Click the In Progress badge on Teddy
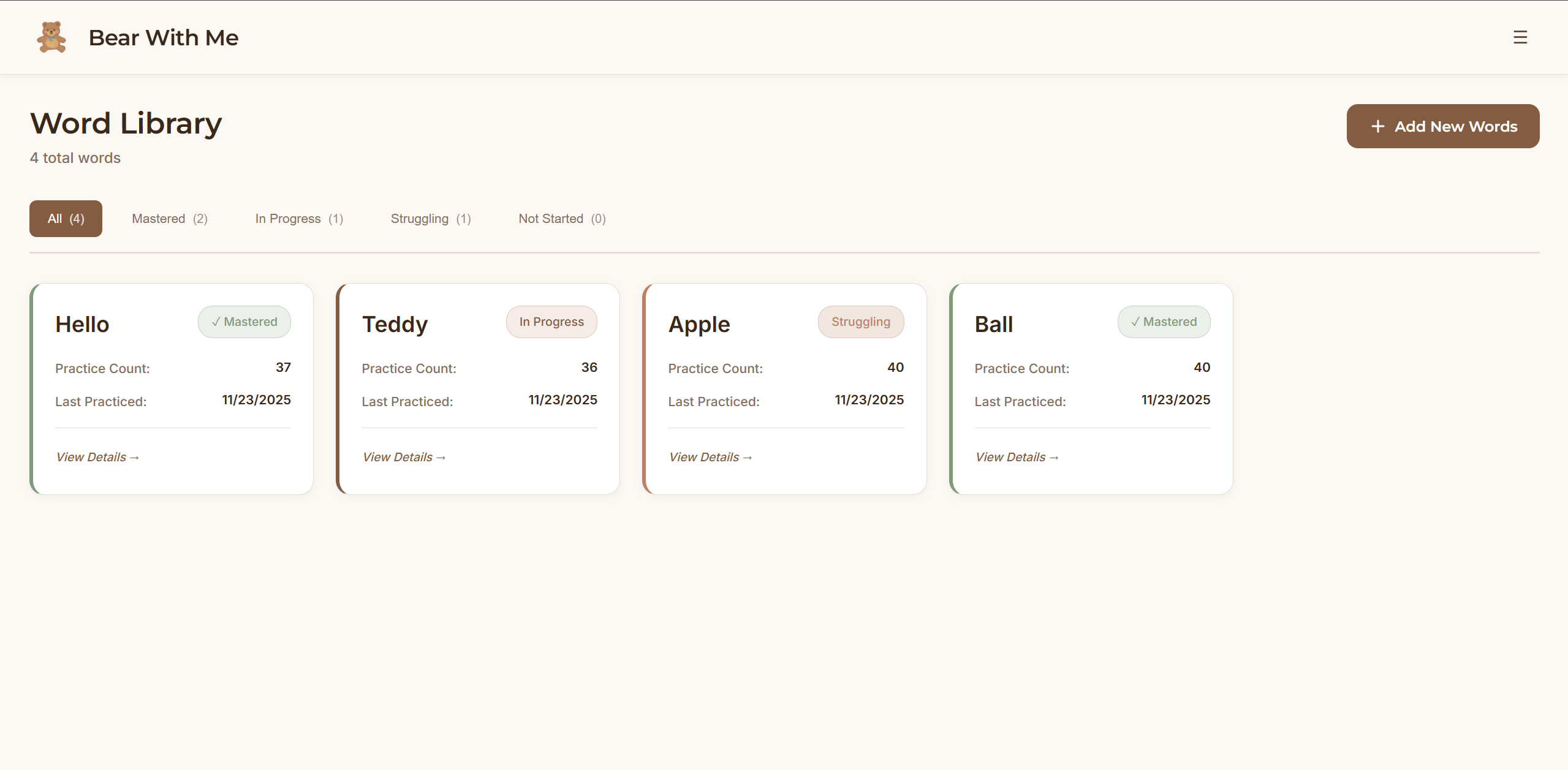 point(551,322)
